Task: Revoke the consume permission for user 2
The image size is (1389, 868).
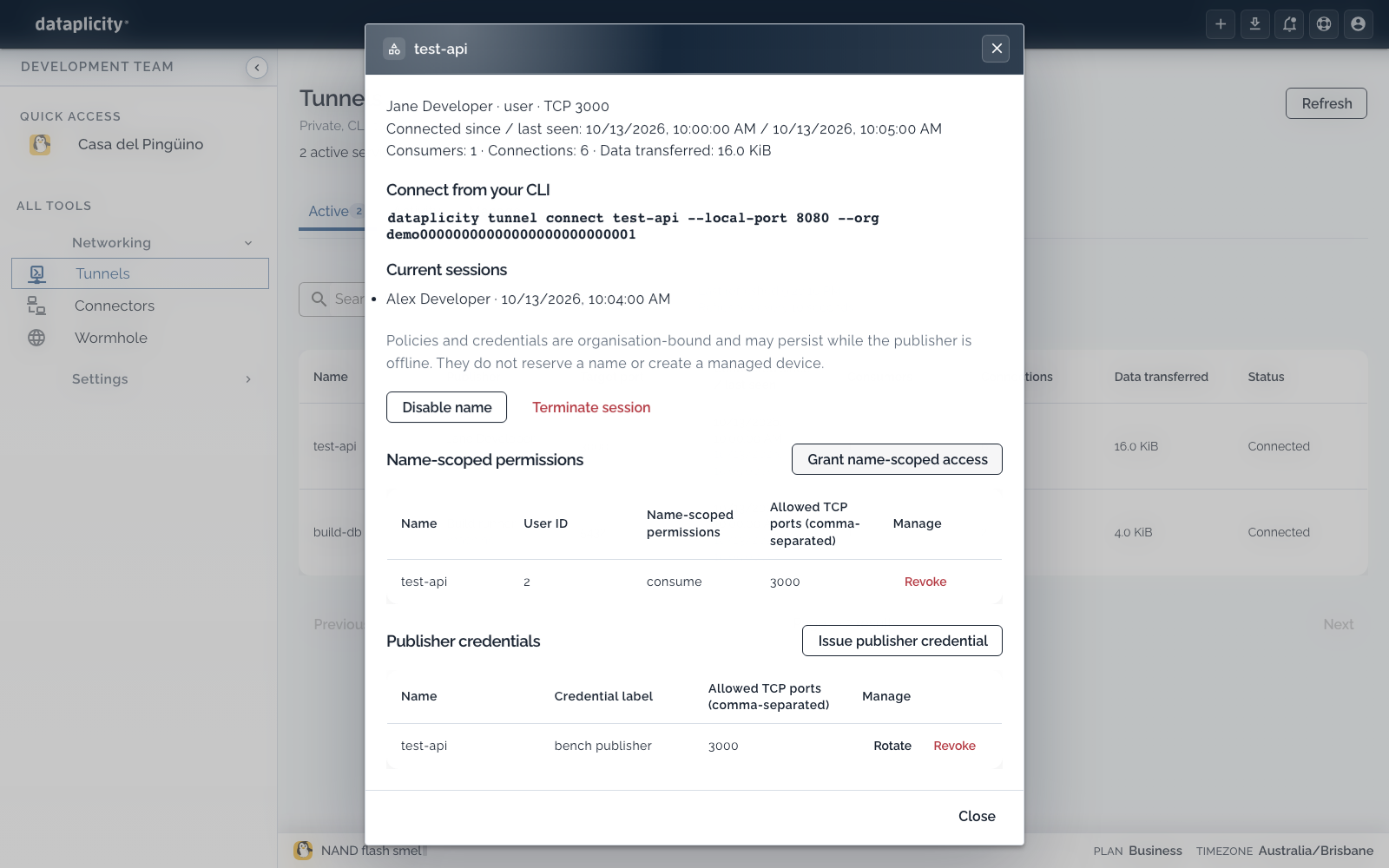Action: click(x=925, y=582)
